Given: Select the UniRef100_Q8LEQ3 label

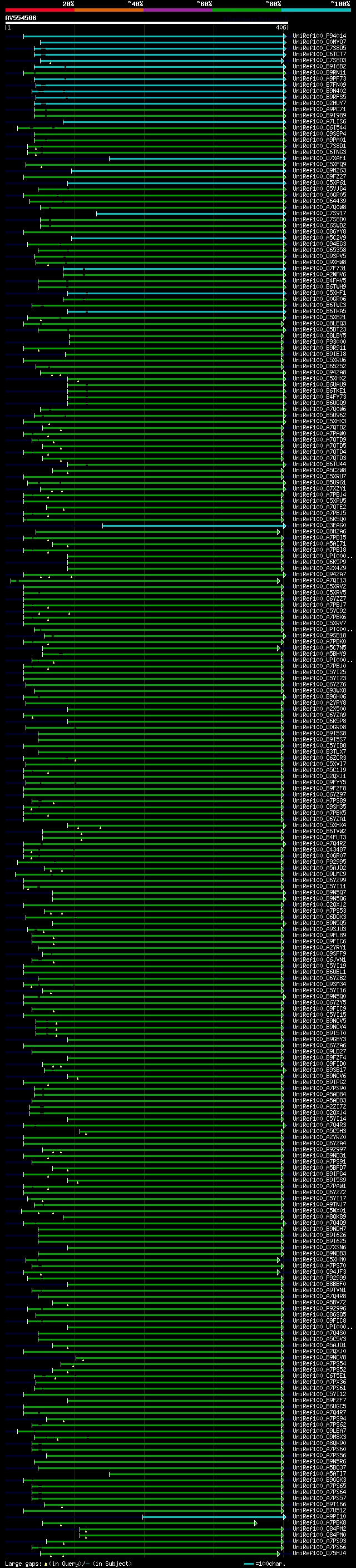Looking at the screenshot, I should point(319,324).
